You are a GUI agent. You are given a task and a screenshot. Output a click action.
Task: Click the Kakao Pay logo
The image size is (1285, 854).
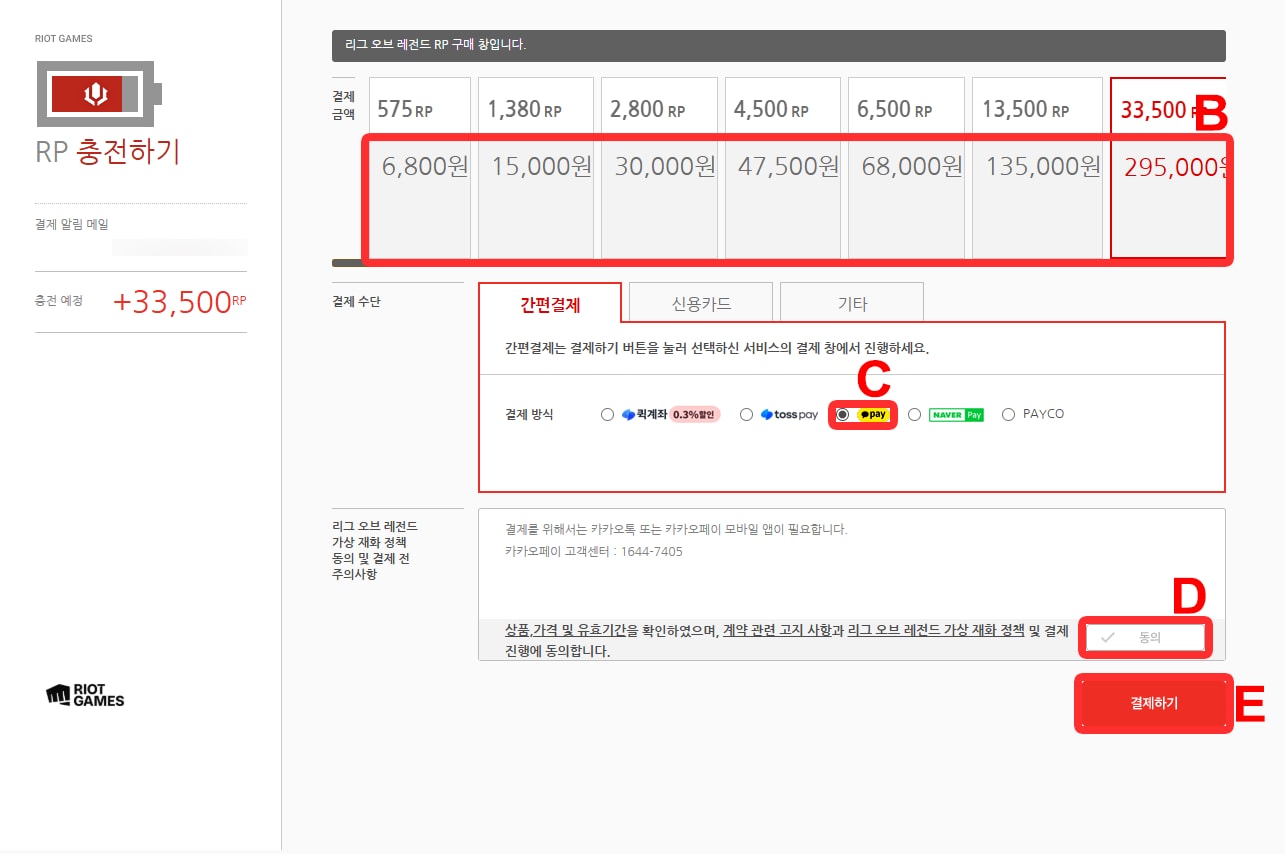pos(873,414)
